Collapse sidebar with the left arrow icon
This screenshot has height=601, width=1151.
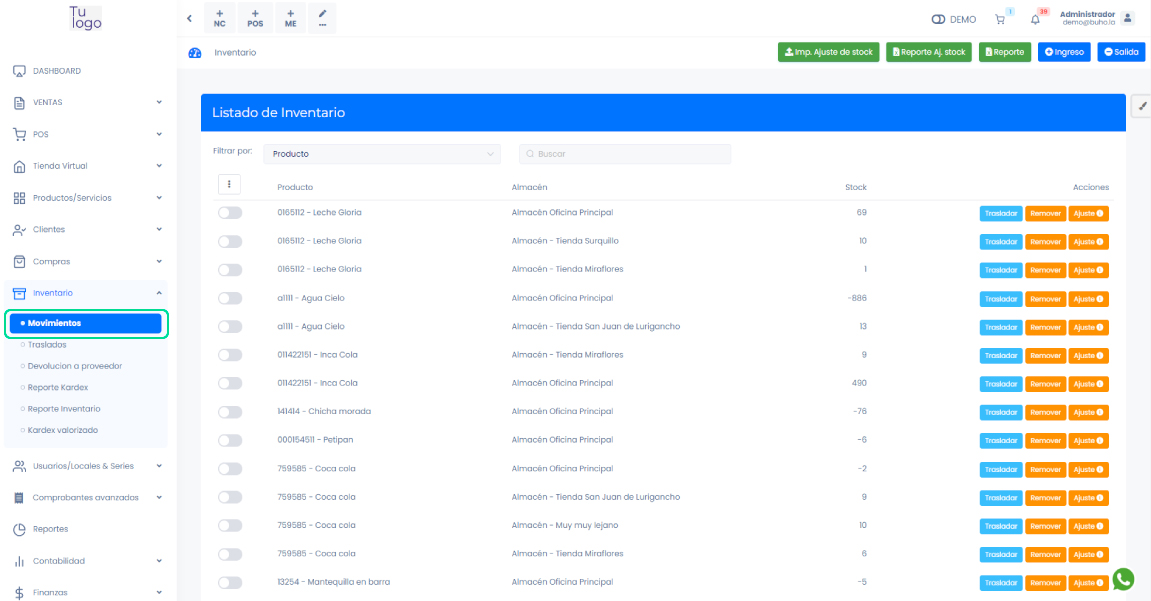pyautogui.click(x=189, y=18)
